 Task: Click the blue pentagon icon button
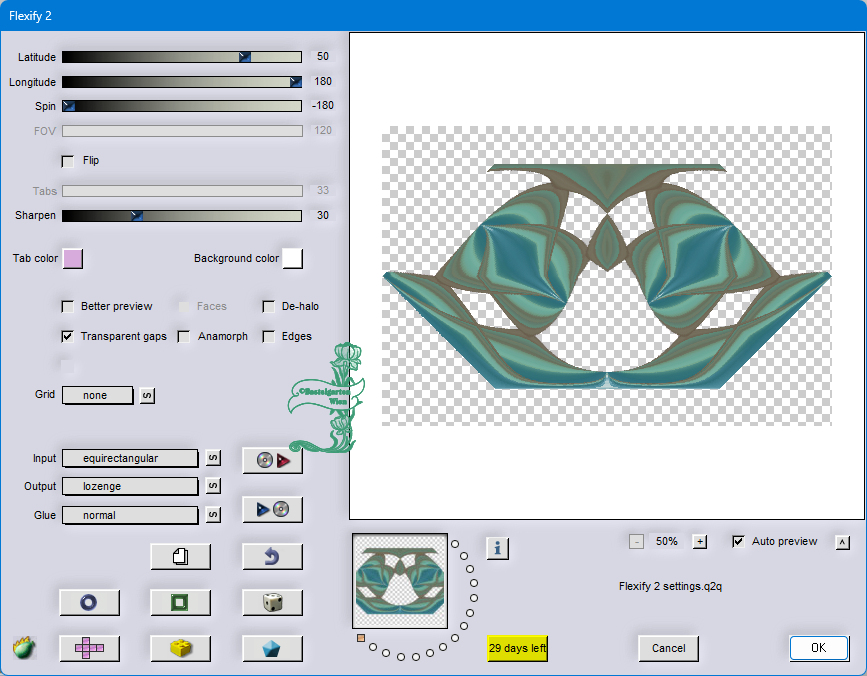[x=272, y=648]
